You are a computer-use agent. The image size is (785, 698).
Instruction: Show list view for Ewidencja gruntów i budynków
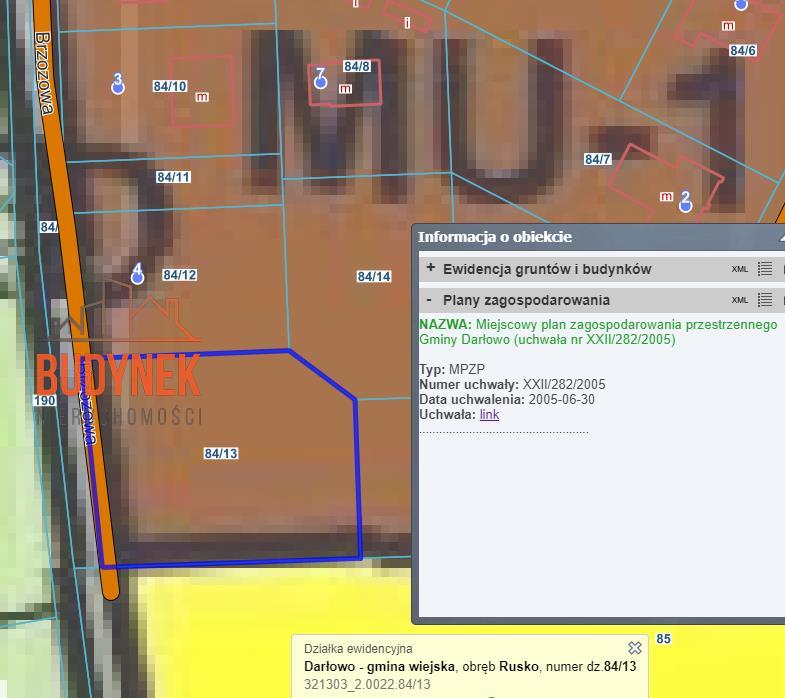(x=765, y=269)
